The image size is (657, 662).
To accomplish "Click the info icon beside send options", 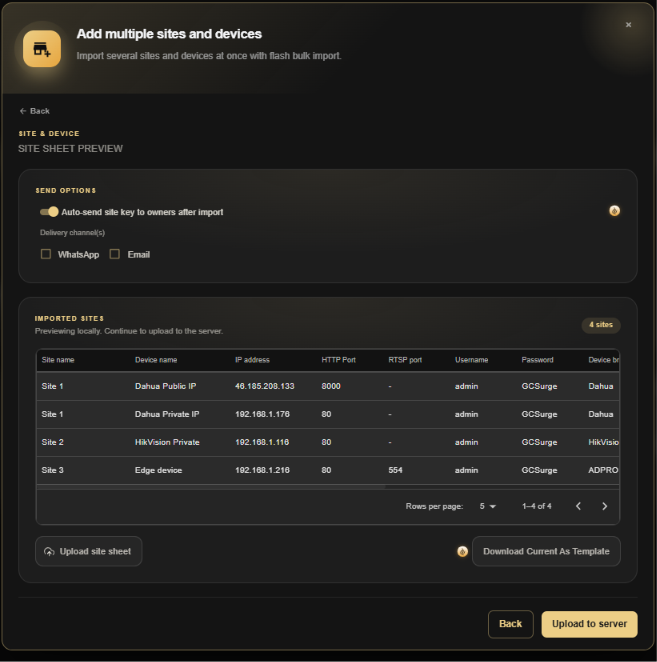I will point(614,211).
